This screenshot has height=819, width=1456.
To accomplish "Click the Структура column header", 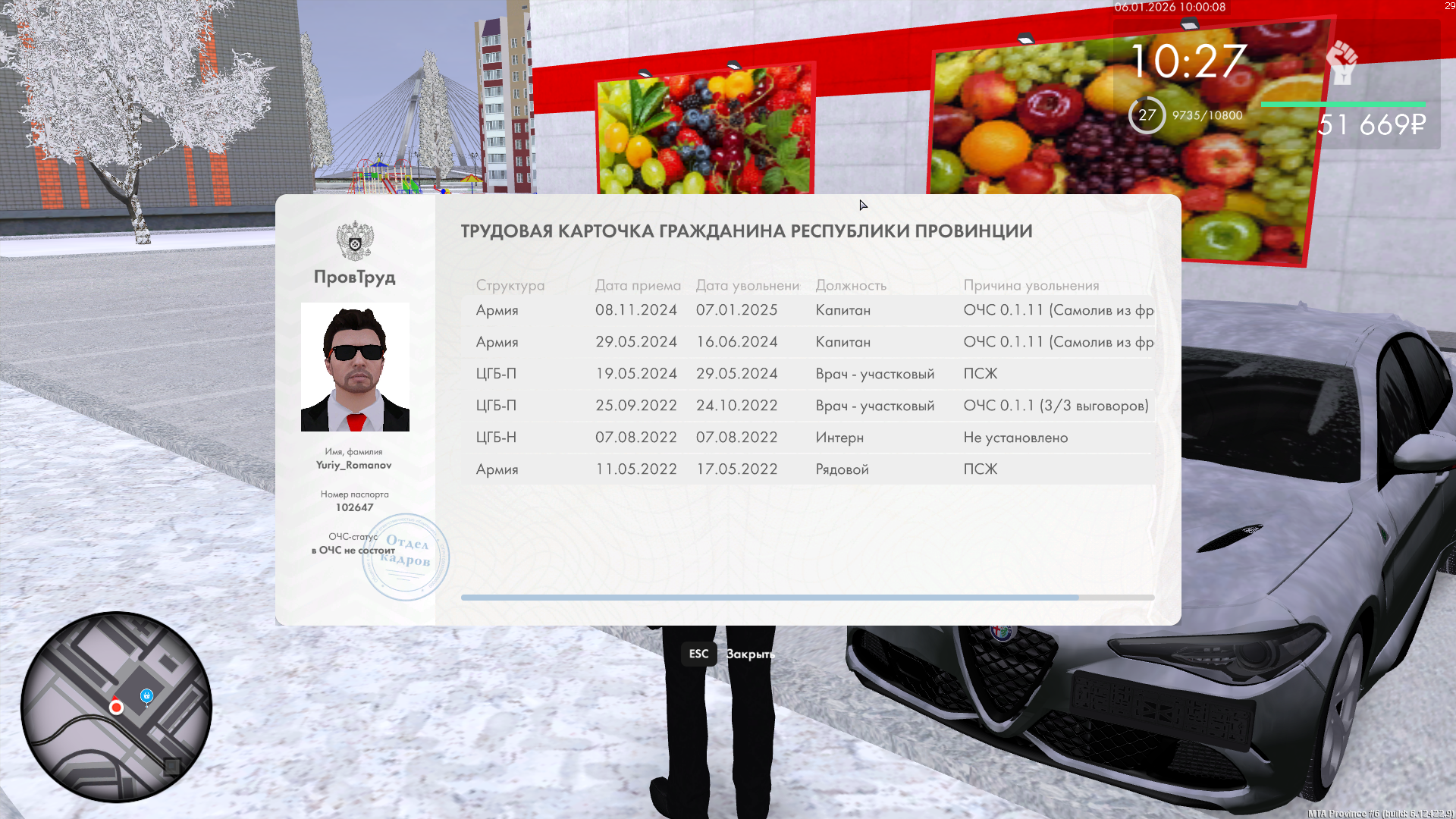I will point(510,285).
